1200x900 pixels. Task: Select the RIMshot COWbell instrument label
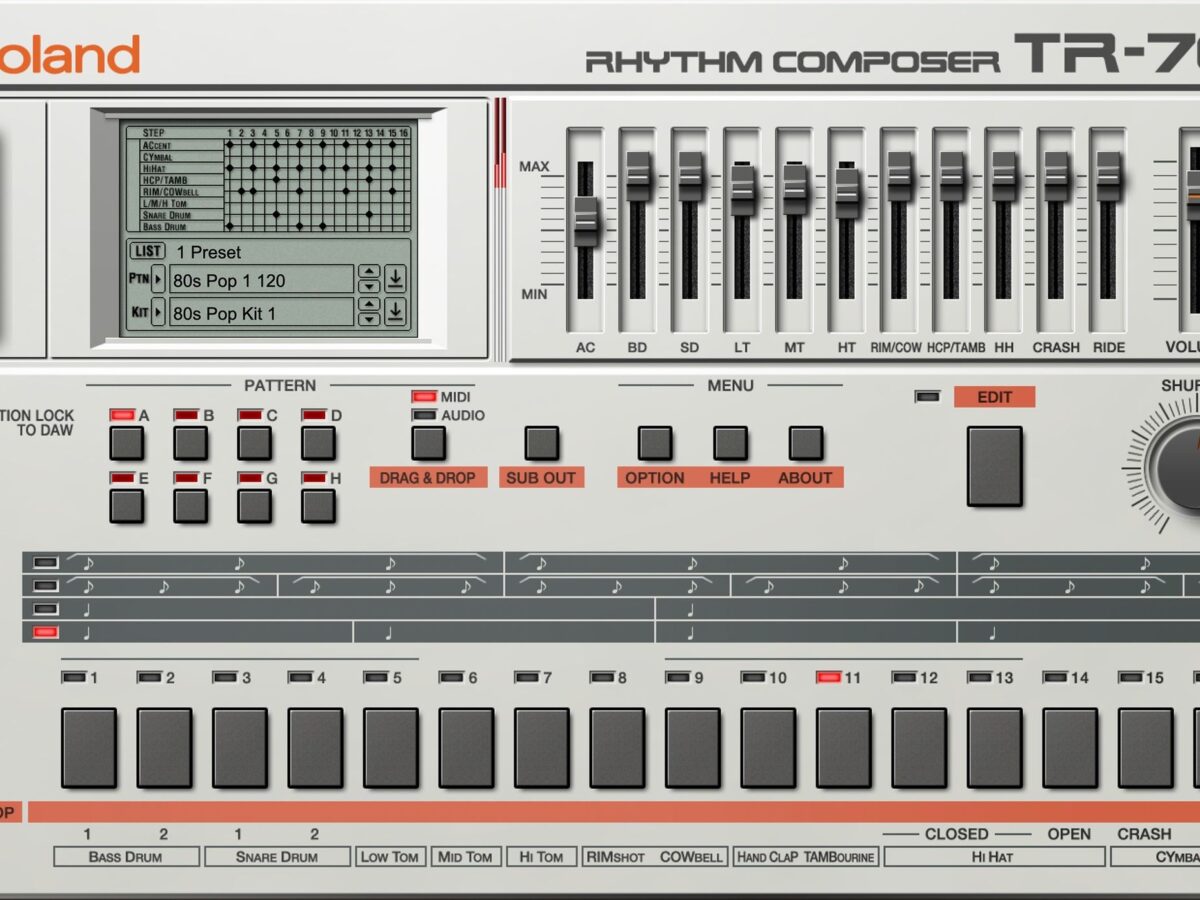(655, 856)
